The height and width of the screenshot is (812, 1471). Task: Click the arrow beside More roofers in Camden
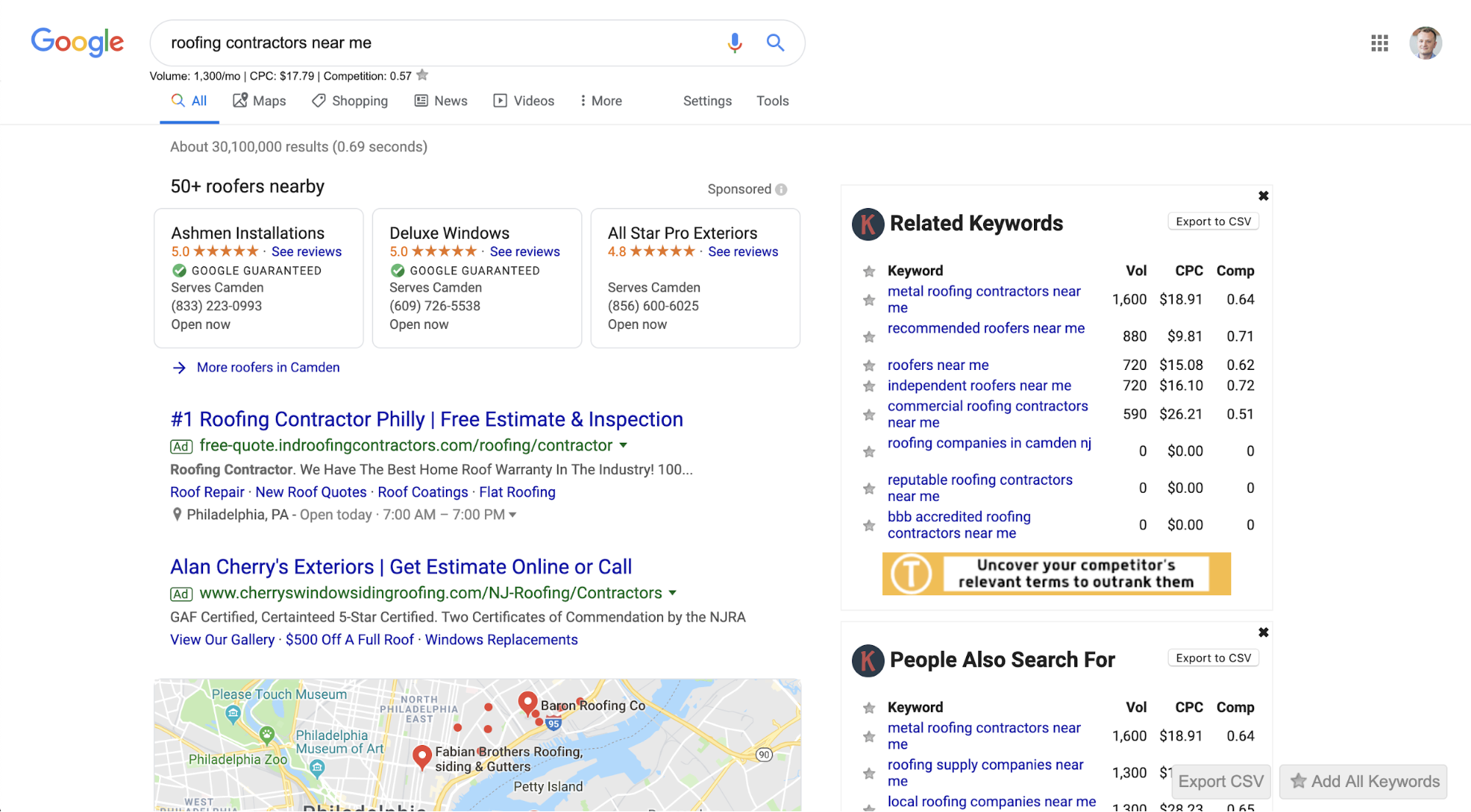click(x=179, y=368)
